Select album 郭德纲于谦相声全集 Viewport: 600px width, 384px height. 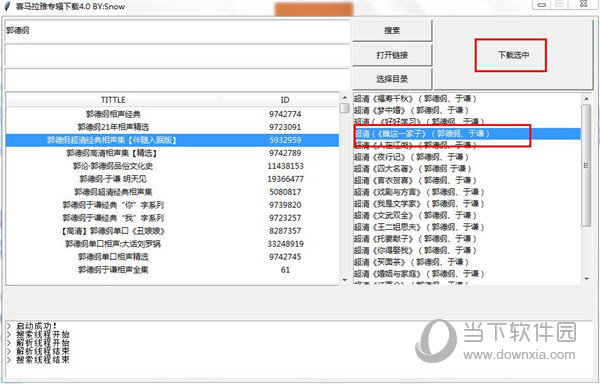point(172,270)
